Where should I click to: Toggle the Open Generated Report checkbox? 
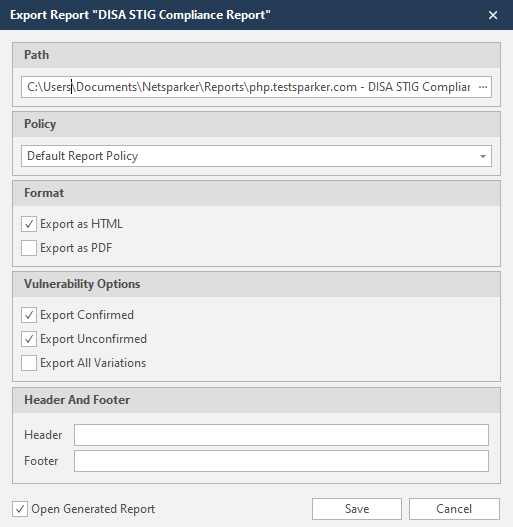pyautogui.click(x=20, y=509)
